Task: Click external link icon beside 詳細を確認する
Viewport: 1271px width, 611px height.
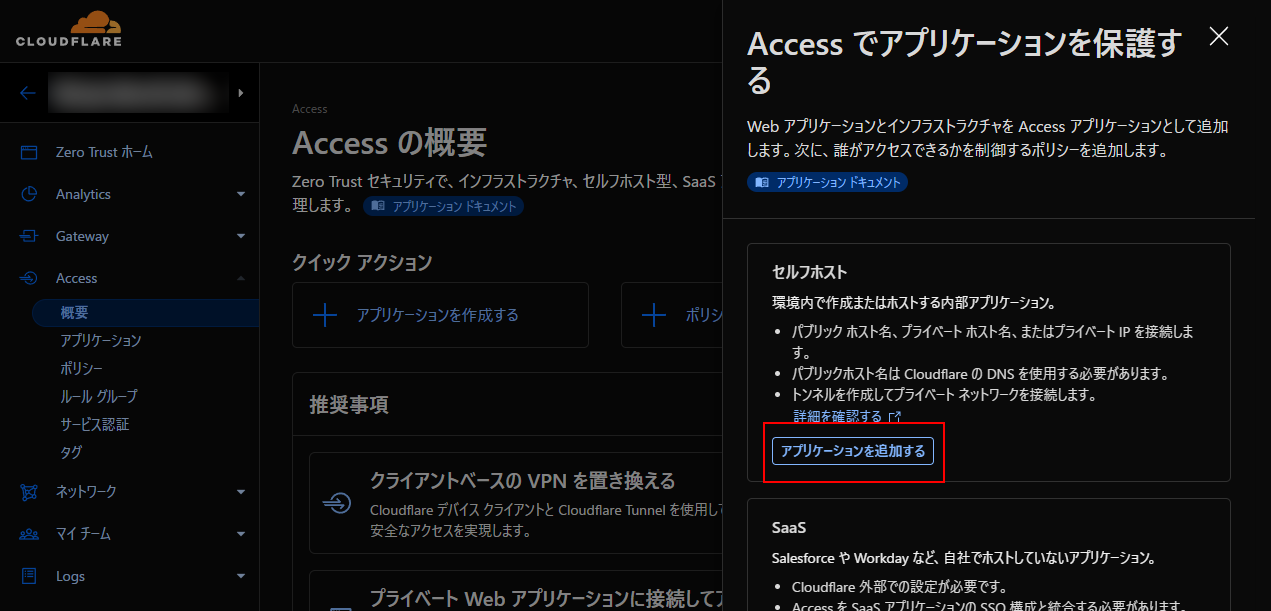Action: click(x=895, y=417)
